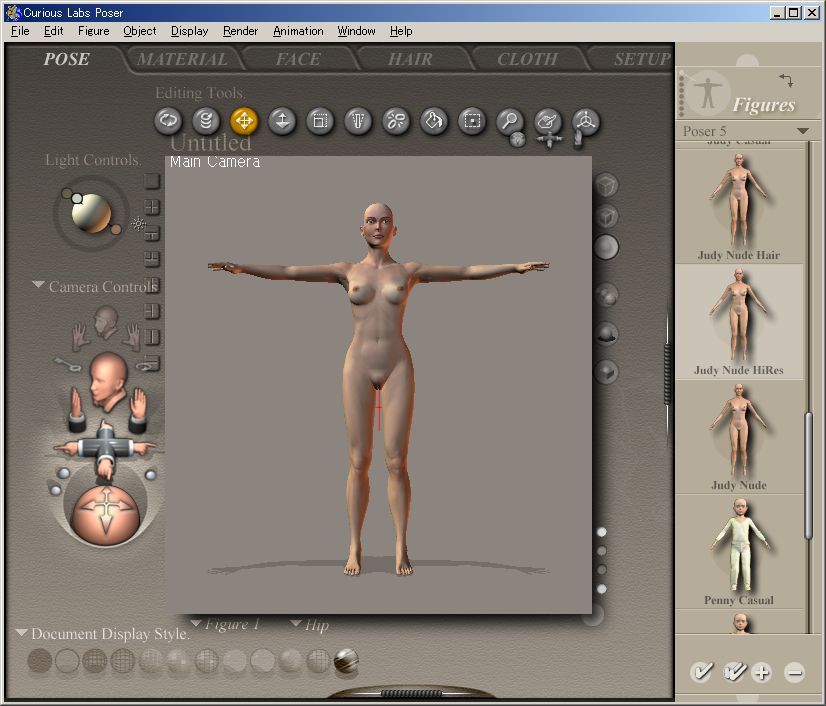Go up one level in library
The image size is (826, 706).
click(785, 80)
